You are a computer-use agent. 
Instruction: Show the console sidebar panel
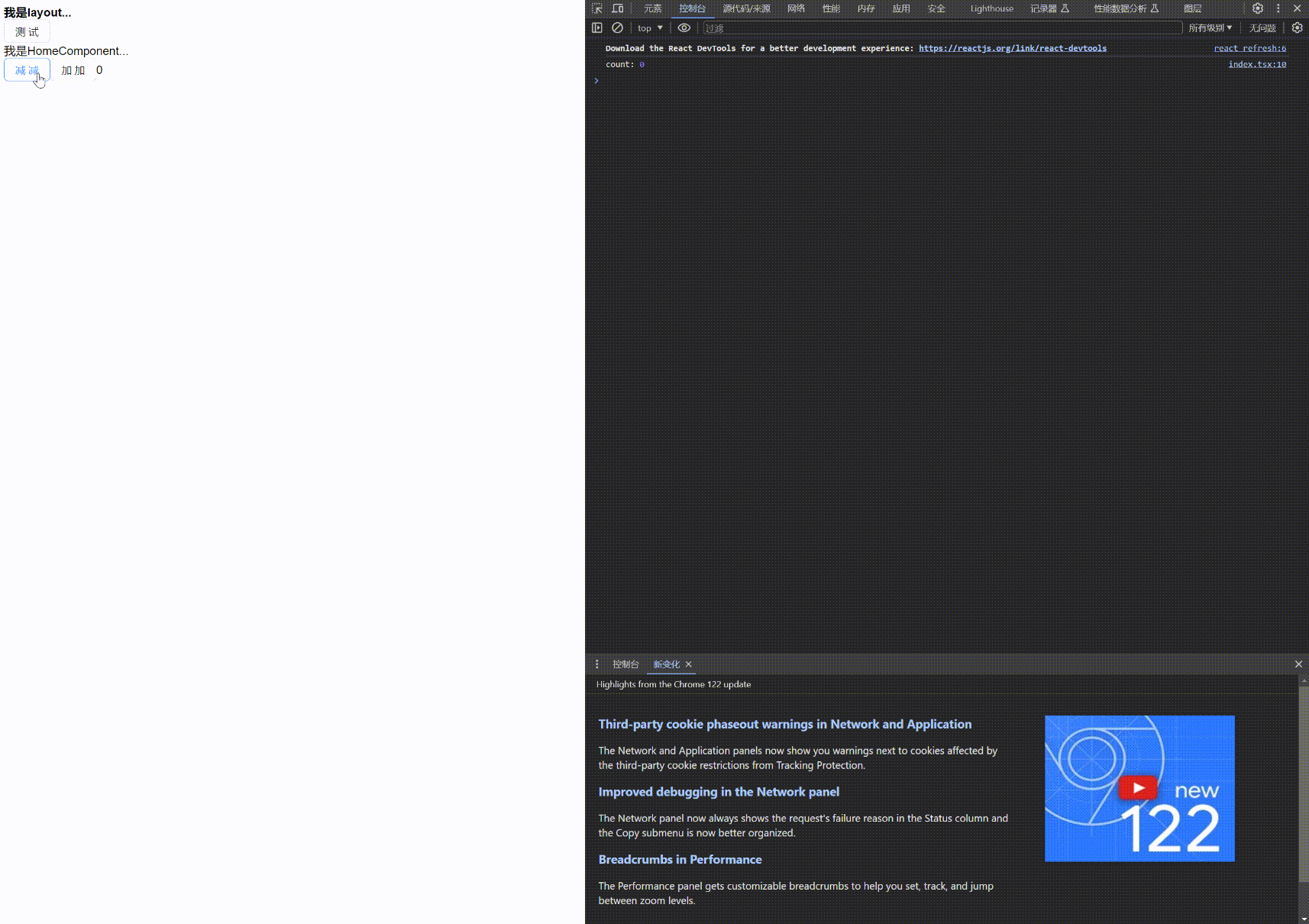[x=597, y=27]
